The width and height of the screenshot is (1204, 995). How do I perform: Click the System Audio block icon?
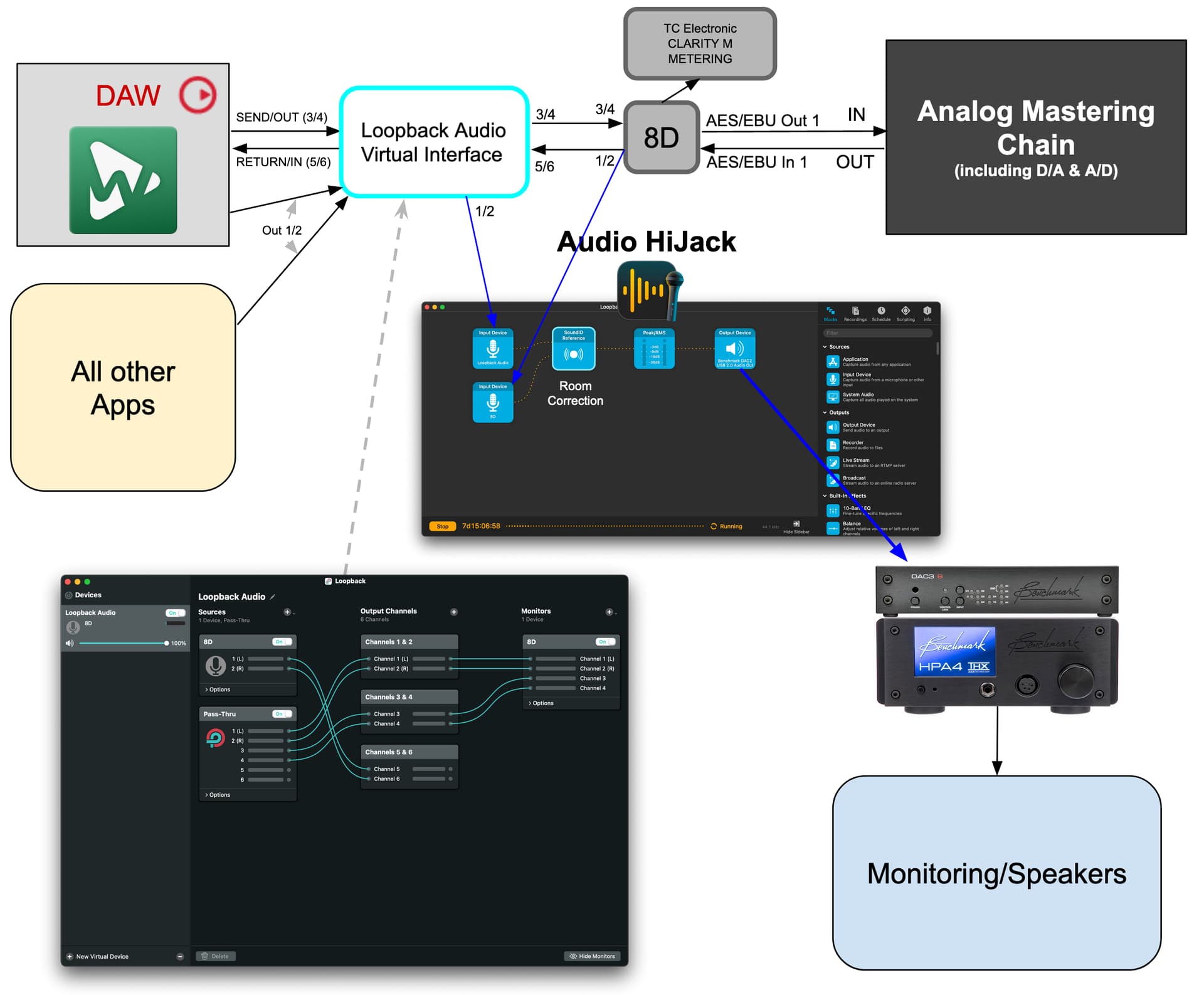(x=832, y=396)
